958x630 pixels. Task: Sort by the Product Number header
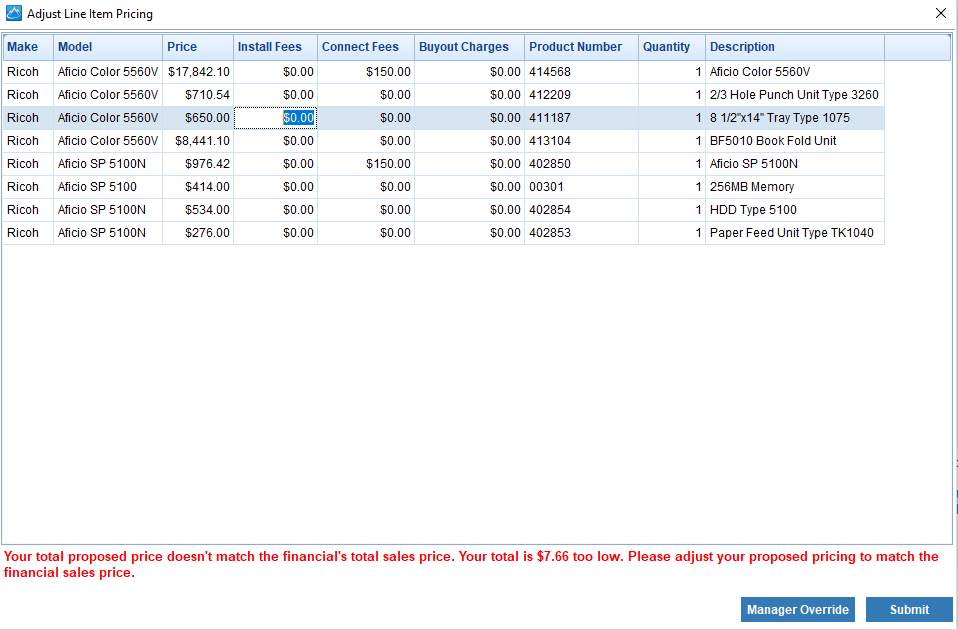click(582, 47)
